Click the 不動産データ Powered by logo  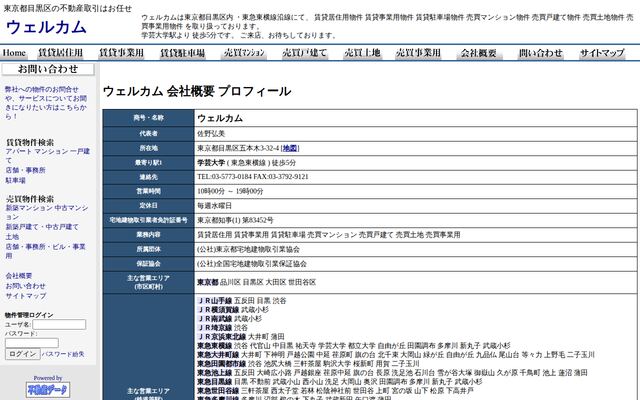[48, 389]
